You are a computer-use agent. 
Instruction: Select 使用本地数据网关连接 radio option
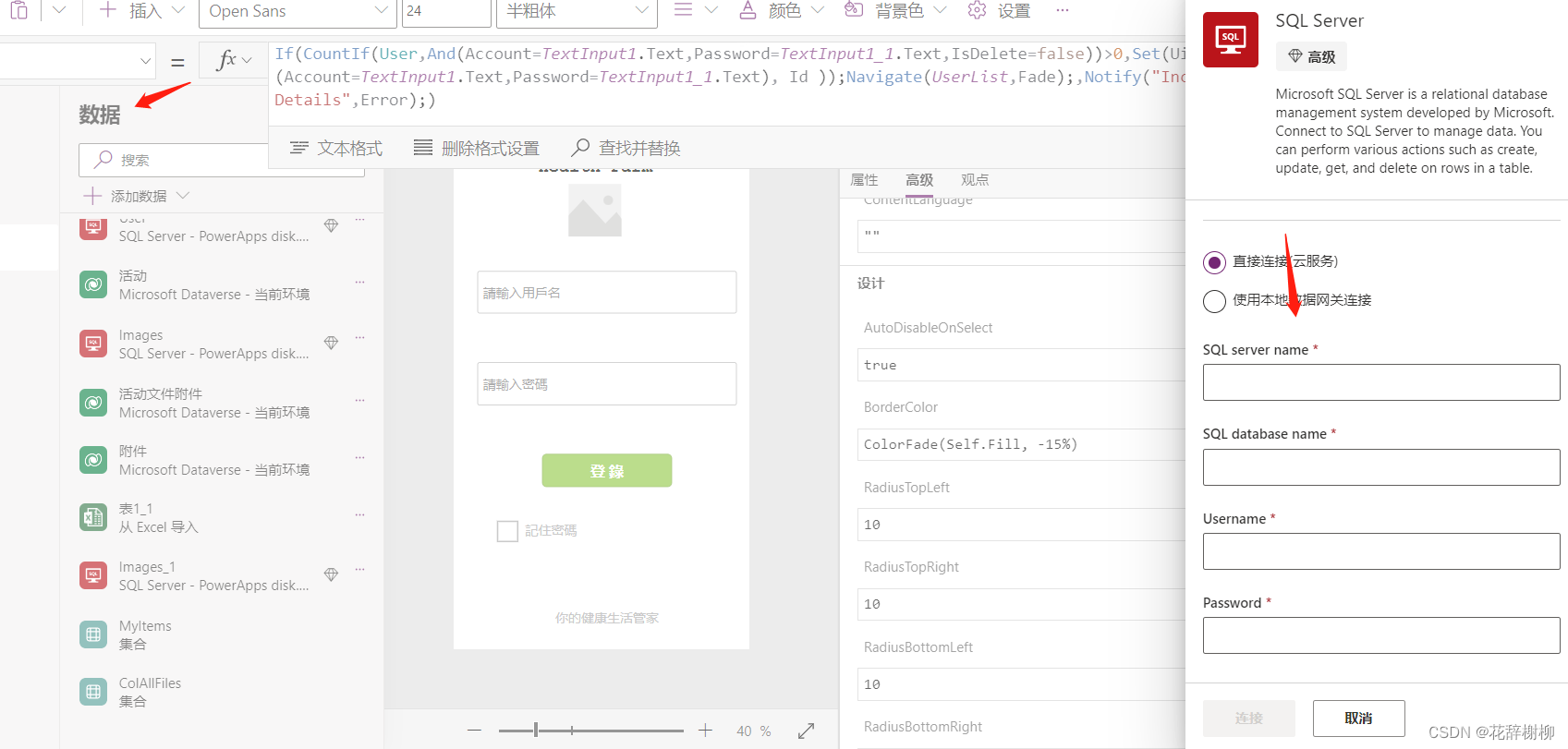point(1215,301)
